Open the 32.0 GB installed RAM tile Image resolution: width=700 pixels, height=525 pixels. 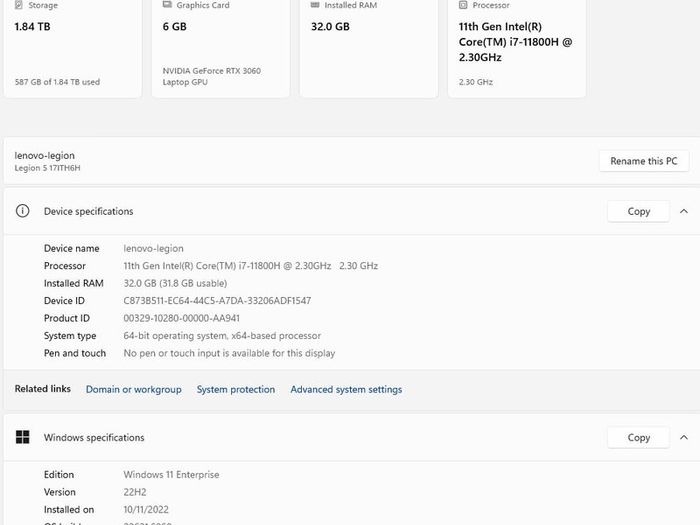[x=369, y=47]
